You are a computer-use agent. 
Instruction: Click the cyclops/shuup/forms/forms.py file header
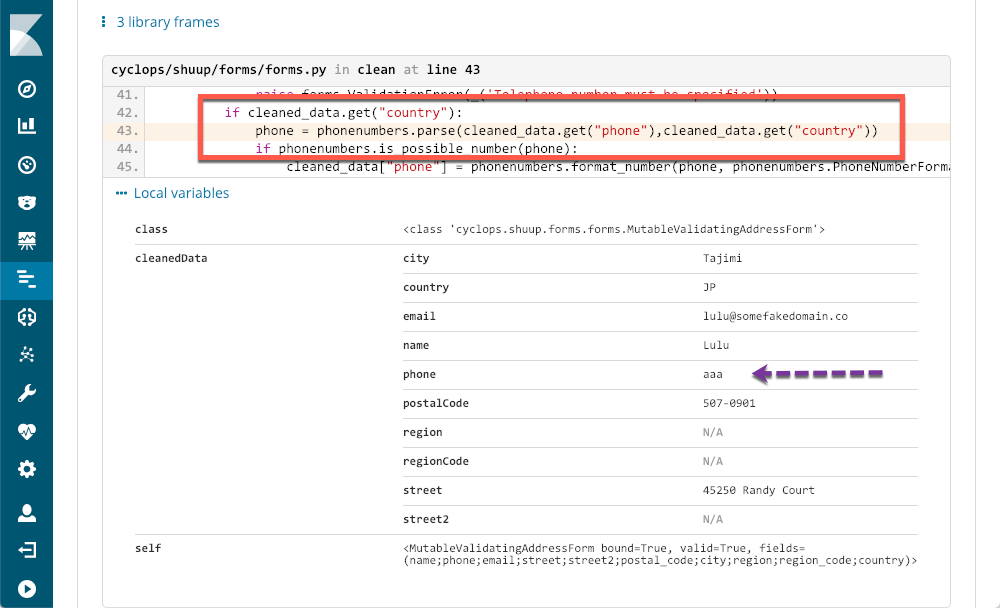220,70
